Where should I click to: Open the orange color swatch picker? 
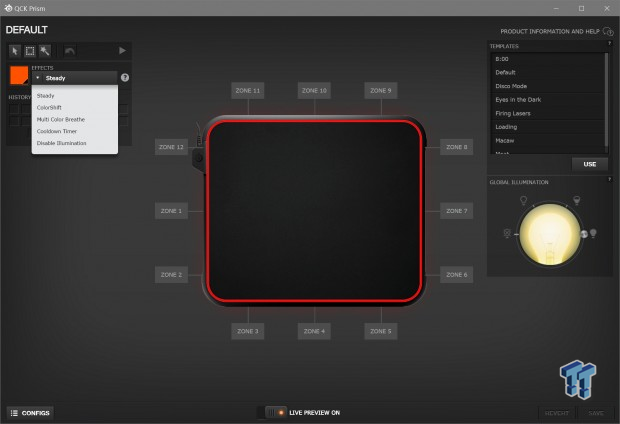19,75
